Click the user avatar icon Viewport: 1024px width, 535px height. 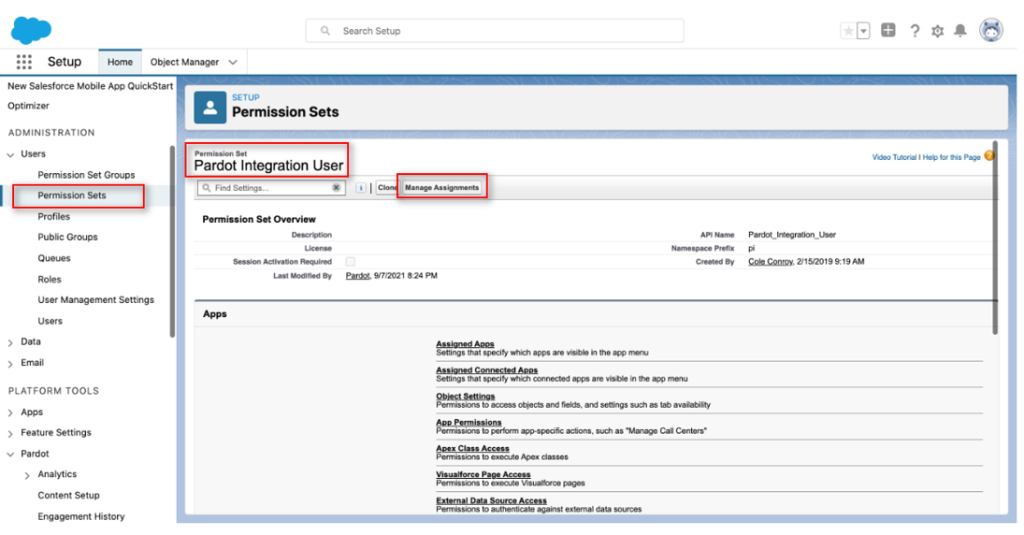(x=991, y=30)
